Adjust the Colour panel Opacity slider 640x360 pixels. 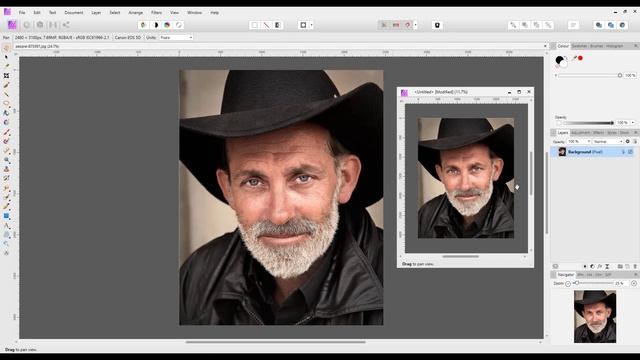coord(587,122)
